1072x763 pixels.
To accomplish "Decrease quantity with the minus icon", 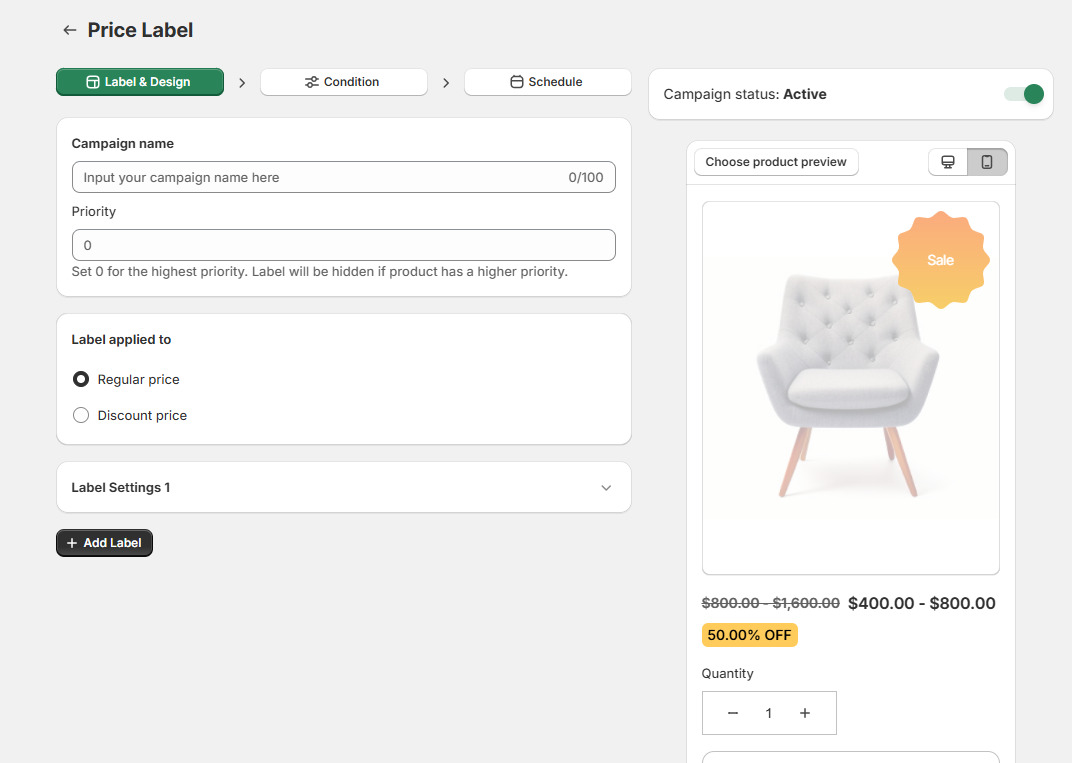I will click(x=733, y=713).
